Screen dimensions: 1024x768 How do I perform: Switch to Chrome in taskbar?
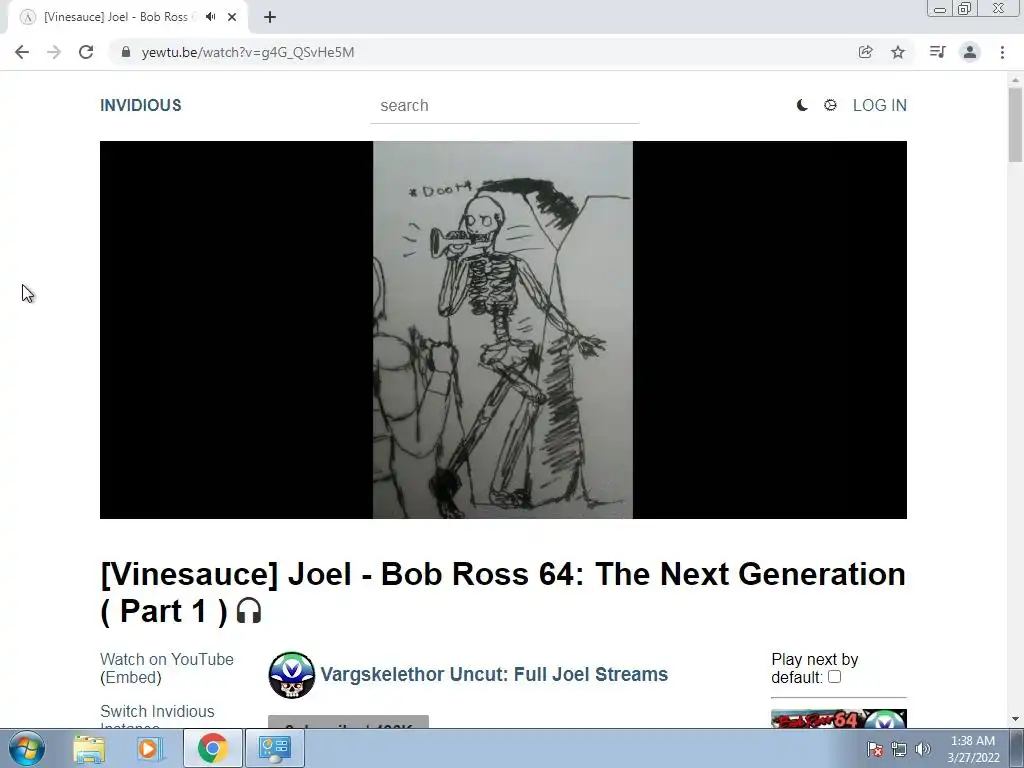212,748
